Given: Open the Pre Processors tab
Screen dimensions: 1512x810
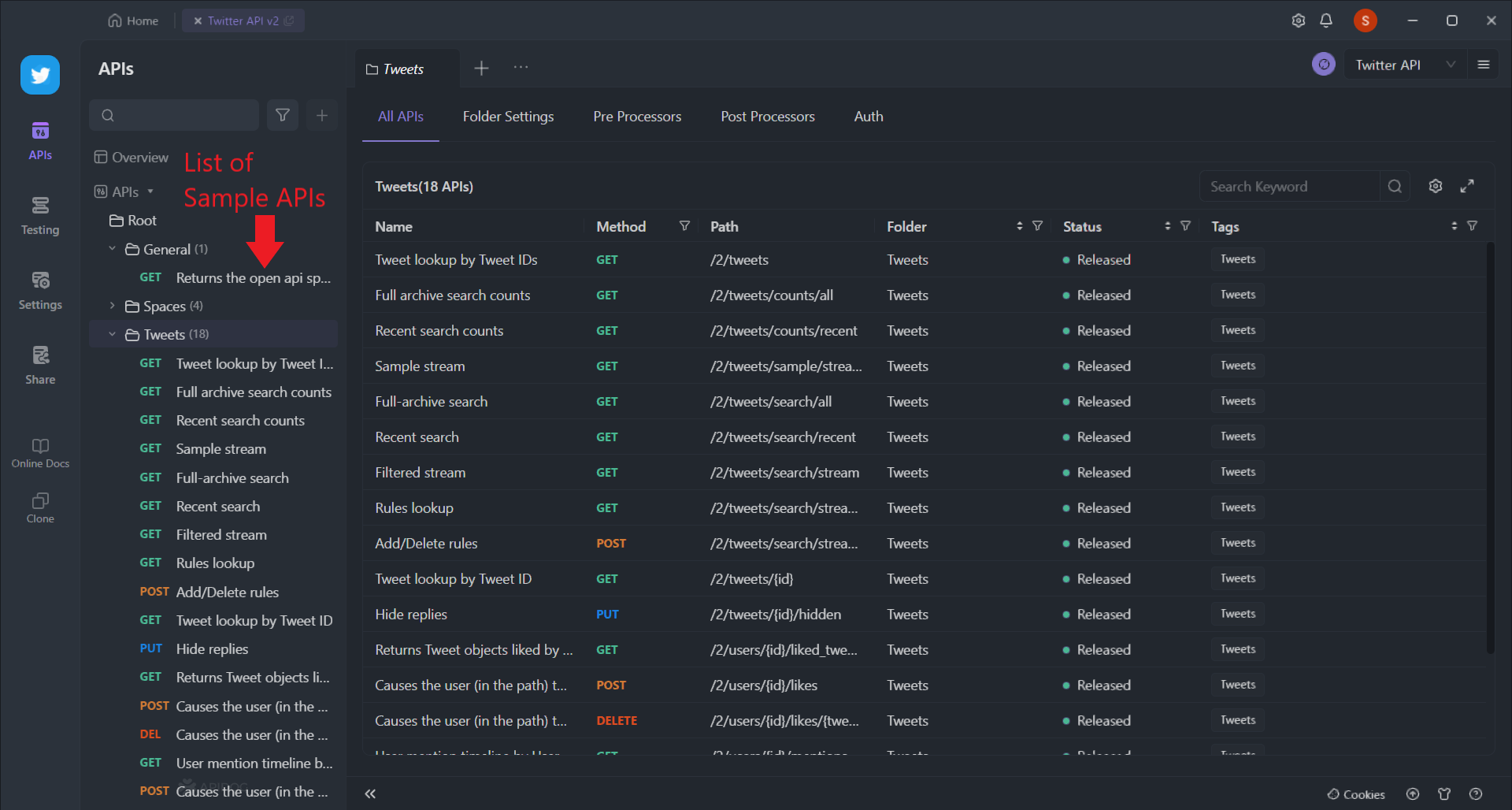Looking at the screenshot, I should pos(637,117).
